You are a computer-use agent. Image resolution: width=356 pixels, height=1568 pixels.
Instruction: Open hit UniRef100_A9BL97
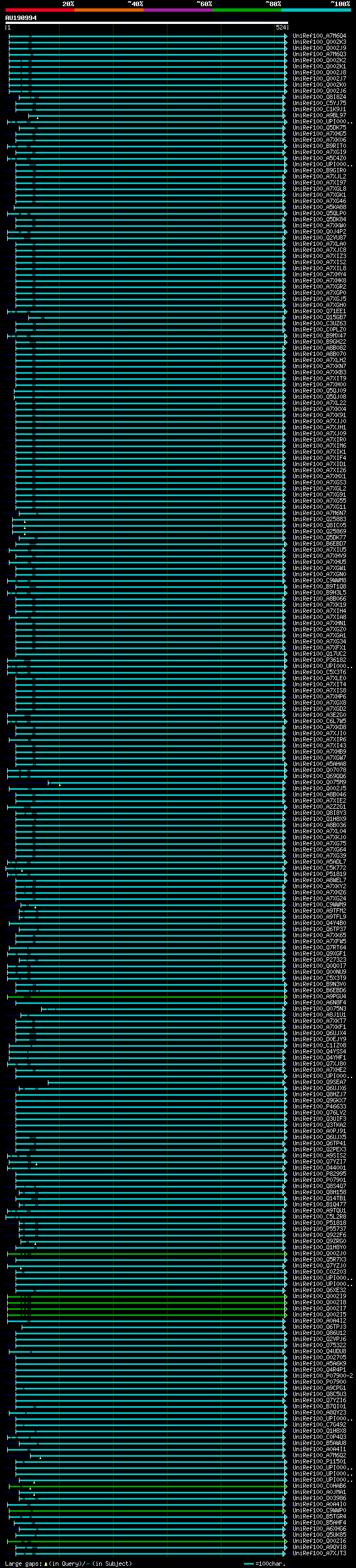pyautogui.click(x=319, y=116)
